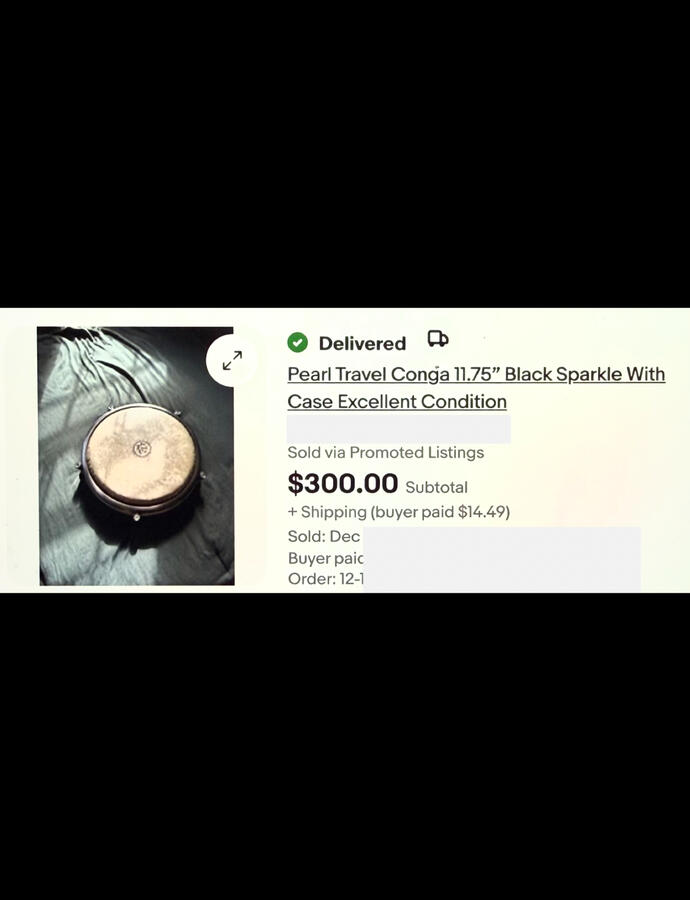Screen dimensions: 690x900
Task: Click the "Sold via Promoted Listings" text
Action: click(x=385, y=452)
